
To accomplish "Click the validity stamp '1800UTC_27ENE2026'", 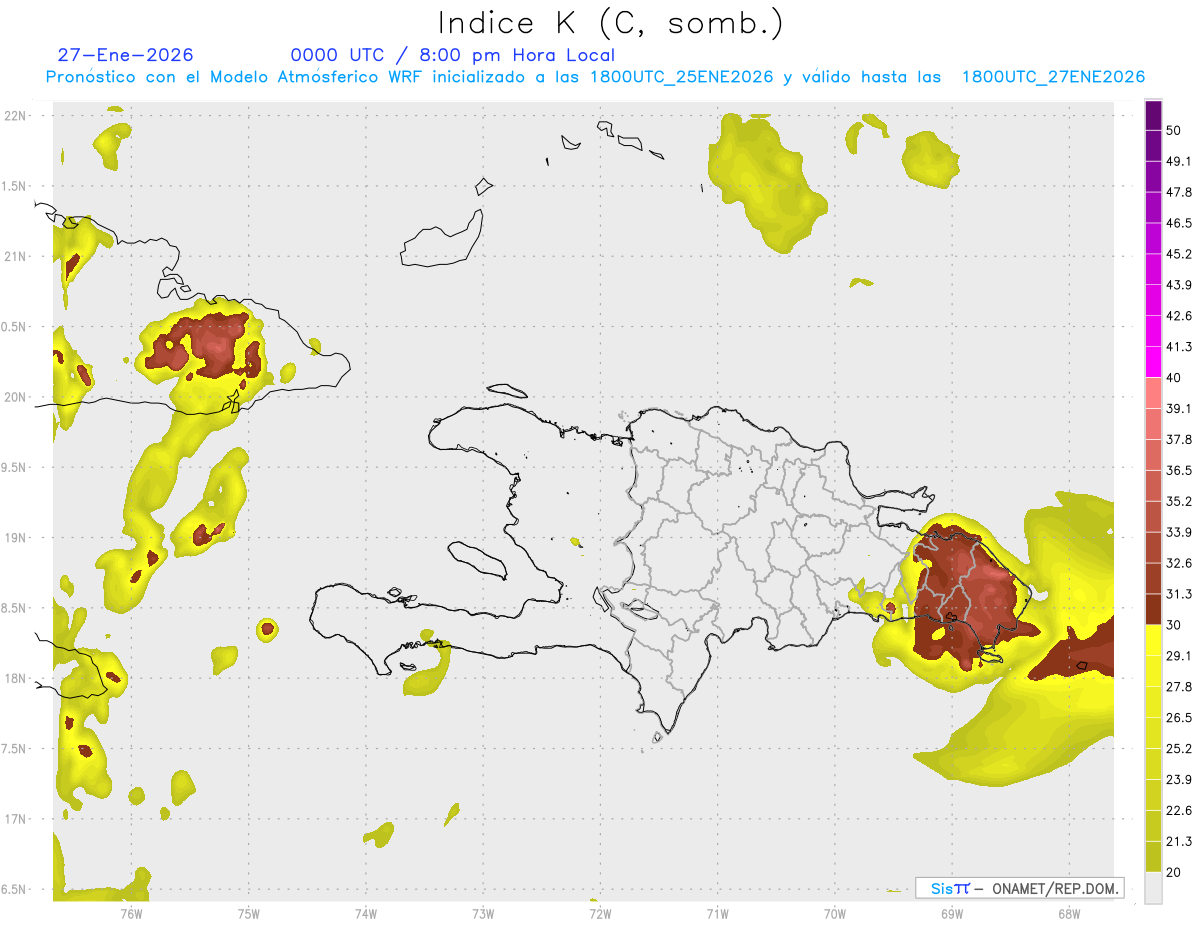I will 1053,77.
